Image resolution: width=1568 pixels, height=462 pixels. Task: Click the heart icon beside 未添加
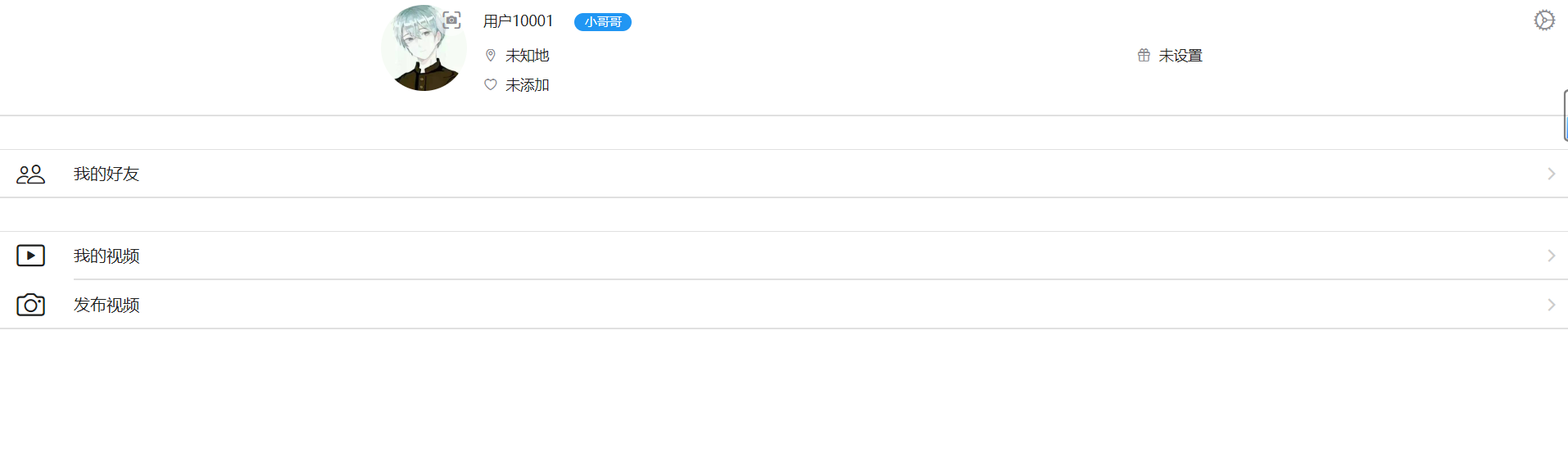tap(491, 85)
